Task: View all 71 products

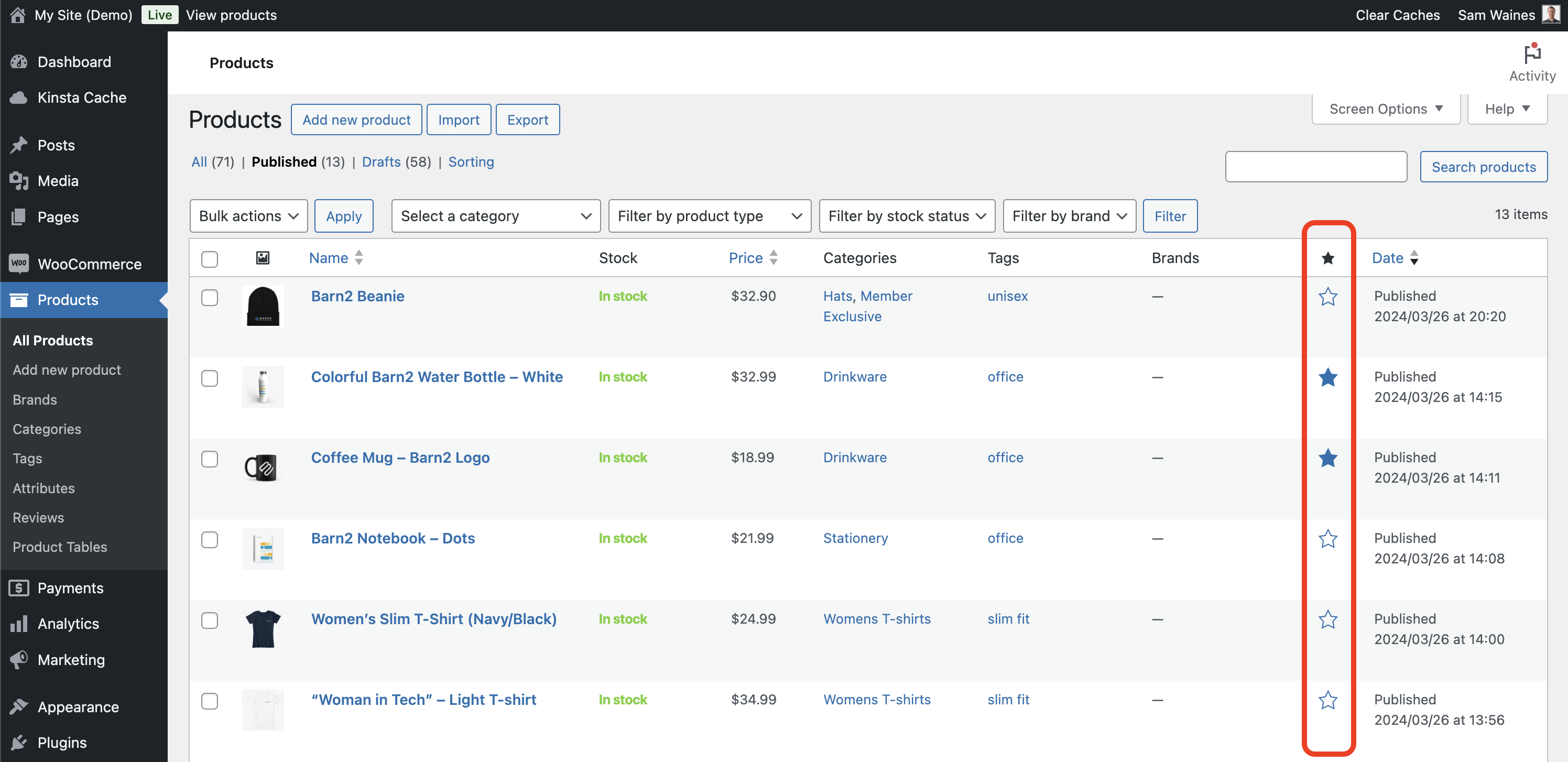Action: click(x=199, y=162)
